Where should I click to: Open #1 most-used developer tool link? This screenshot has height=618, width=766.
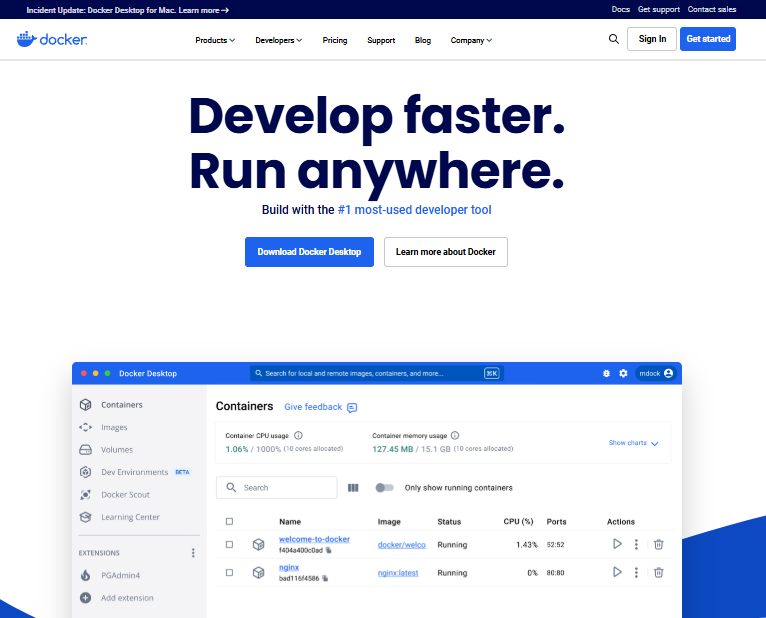pyautogui.click(x=414, y=210)
